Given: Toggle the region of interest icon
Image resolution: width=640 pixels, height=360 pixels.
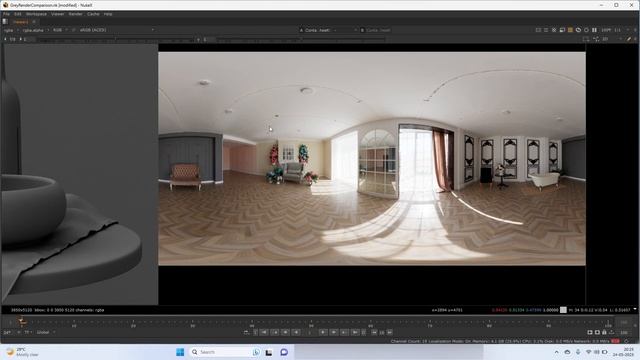Looking at the screenshot, I should tap(586, 39).
